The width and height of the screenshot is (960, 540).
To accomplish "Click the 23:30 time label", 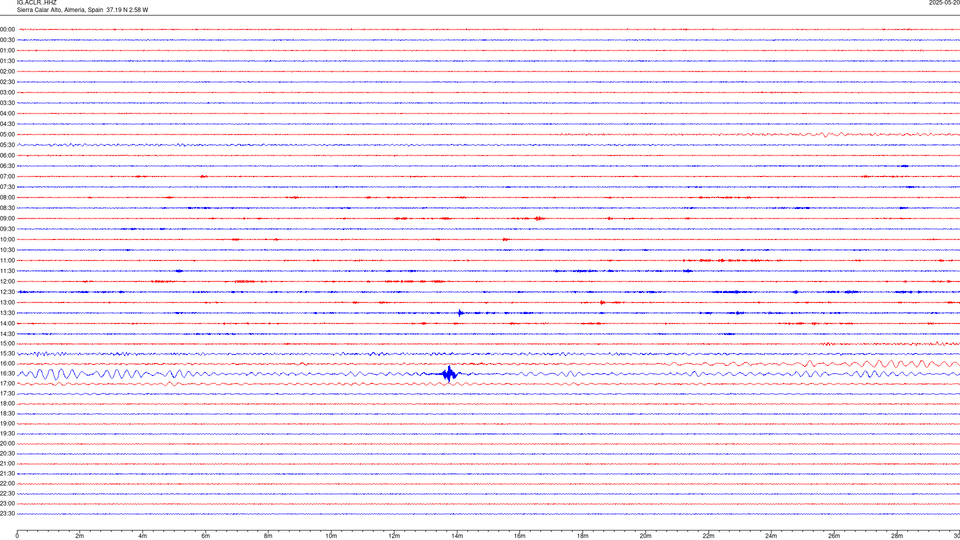I will coord(7,514).
